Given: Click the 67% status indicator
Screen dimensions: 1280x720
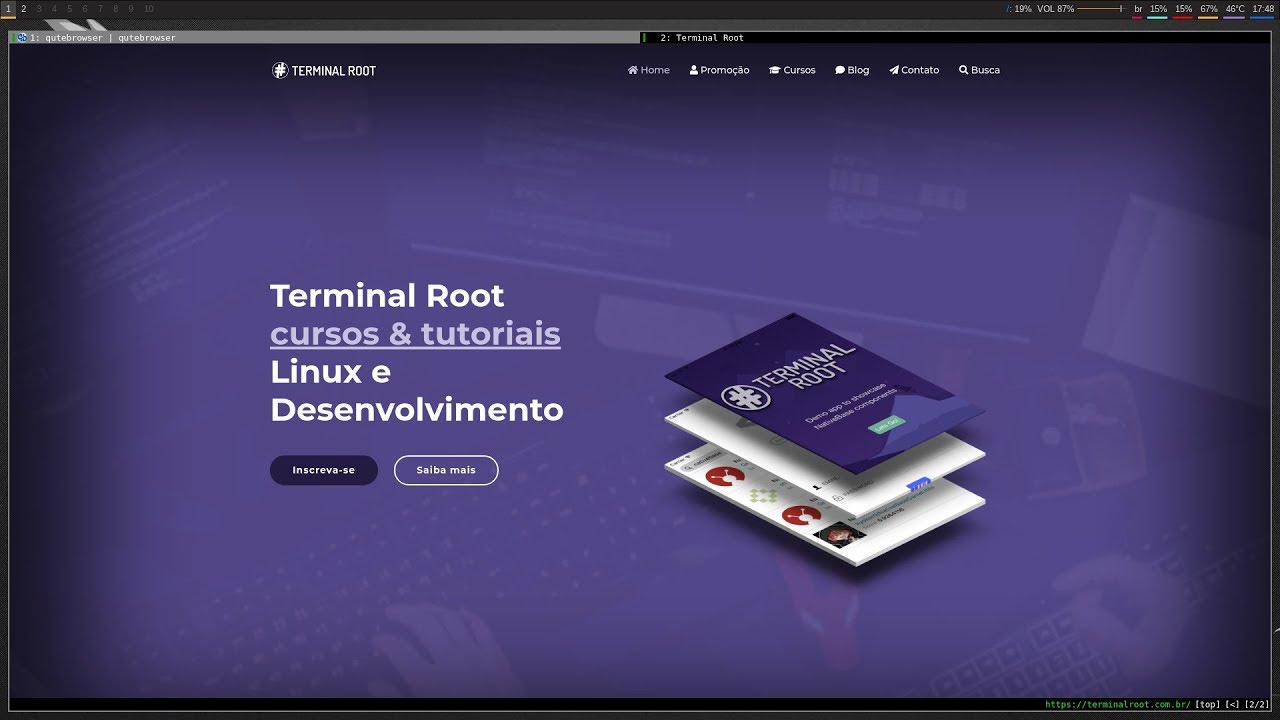Looking at the screenshot, I should 1208,9.
